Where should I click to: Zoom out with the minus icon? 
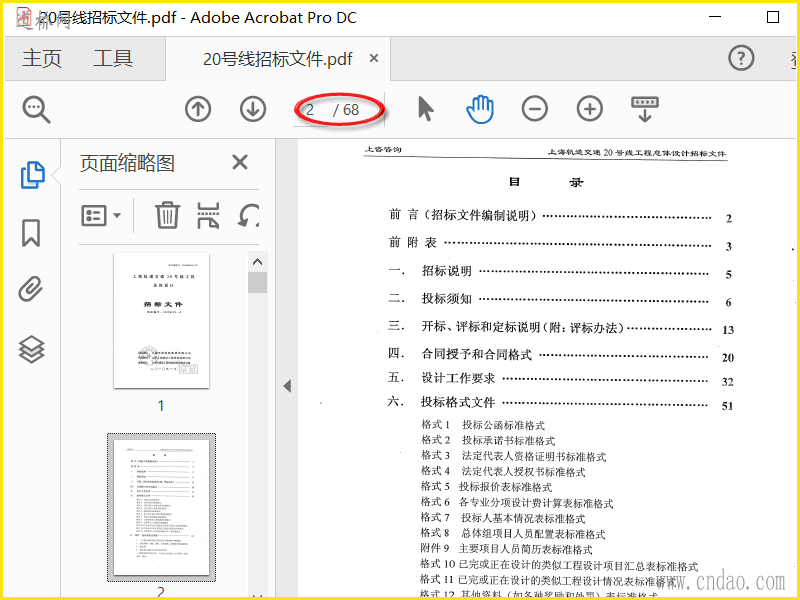coord(535,109)
